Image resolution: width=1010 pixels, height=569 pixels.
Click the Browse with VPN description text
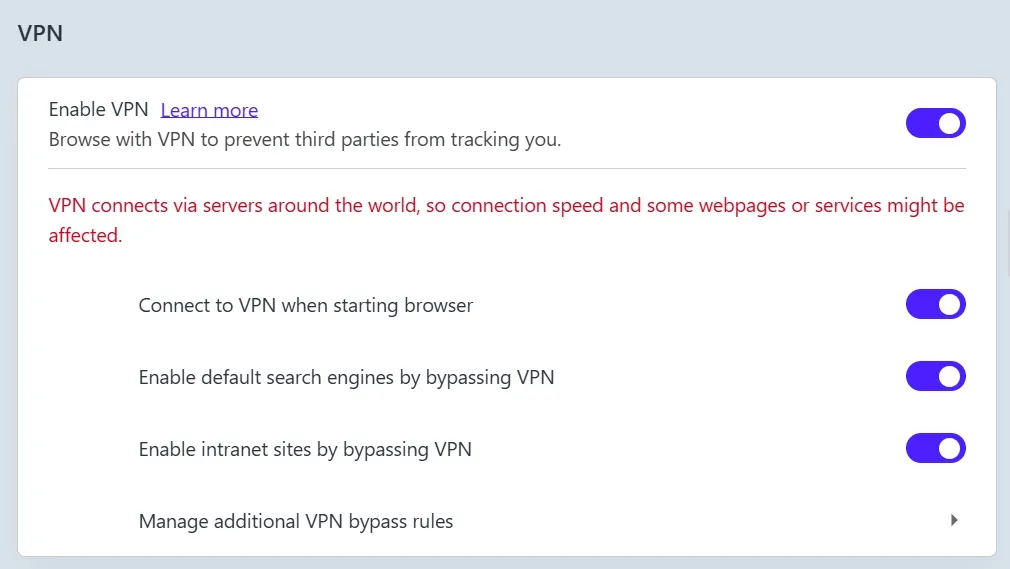pos(305,140)
